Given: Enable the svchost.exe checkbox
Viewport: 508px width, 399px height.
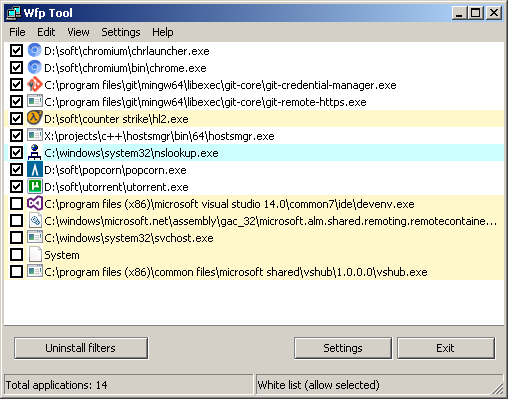Looking at the screenshot, I should point(16,238).
